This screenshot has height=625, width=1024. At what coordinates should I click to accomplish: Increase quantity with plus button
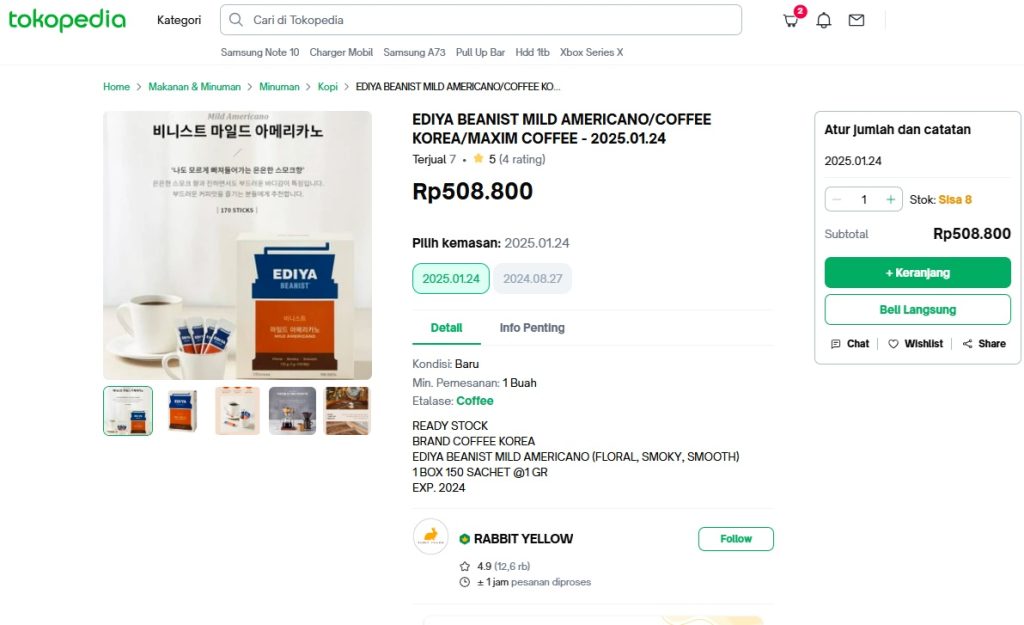[890, 200]
